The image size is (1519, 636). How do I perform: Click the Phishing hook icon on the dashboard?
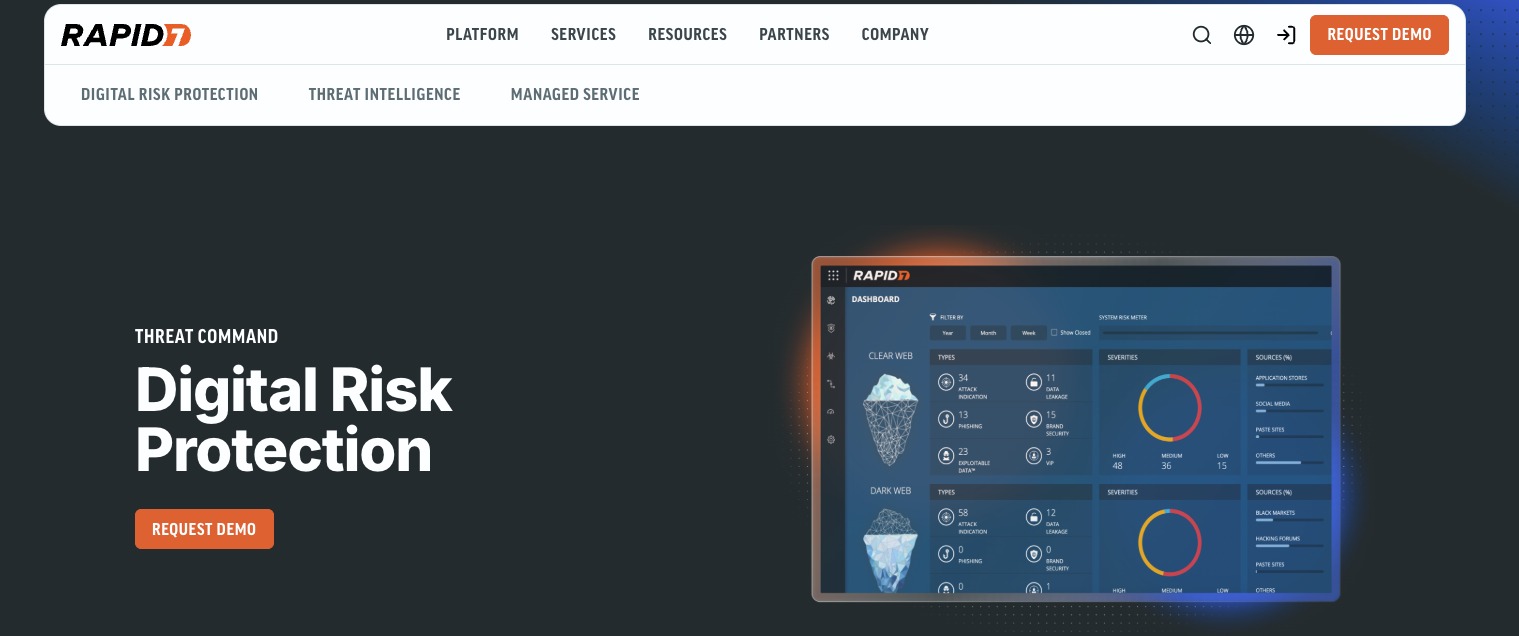[946, 418]
